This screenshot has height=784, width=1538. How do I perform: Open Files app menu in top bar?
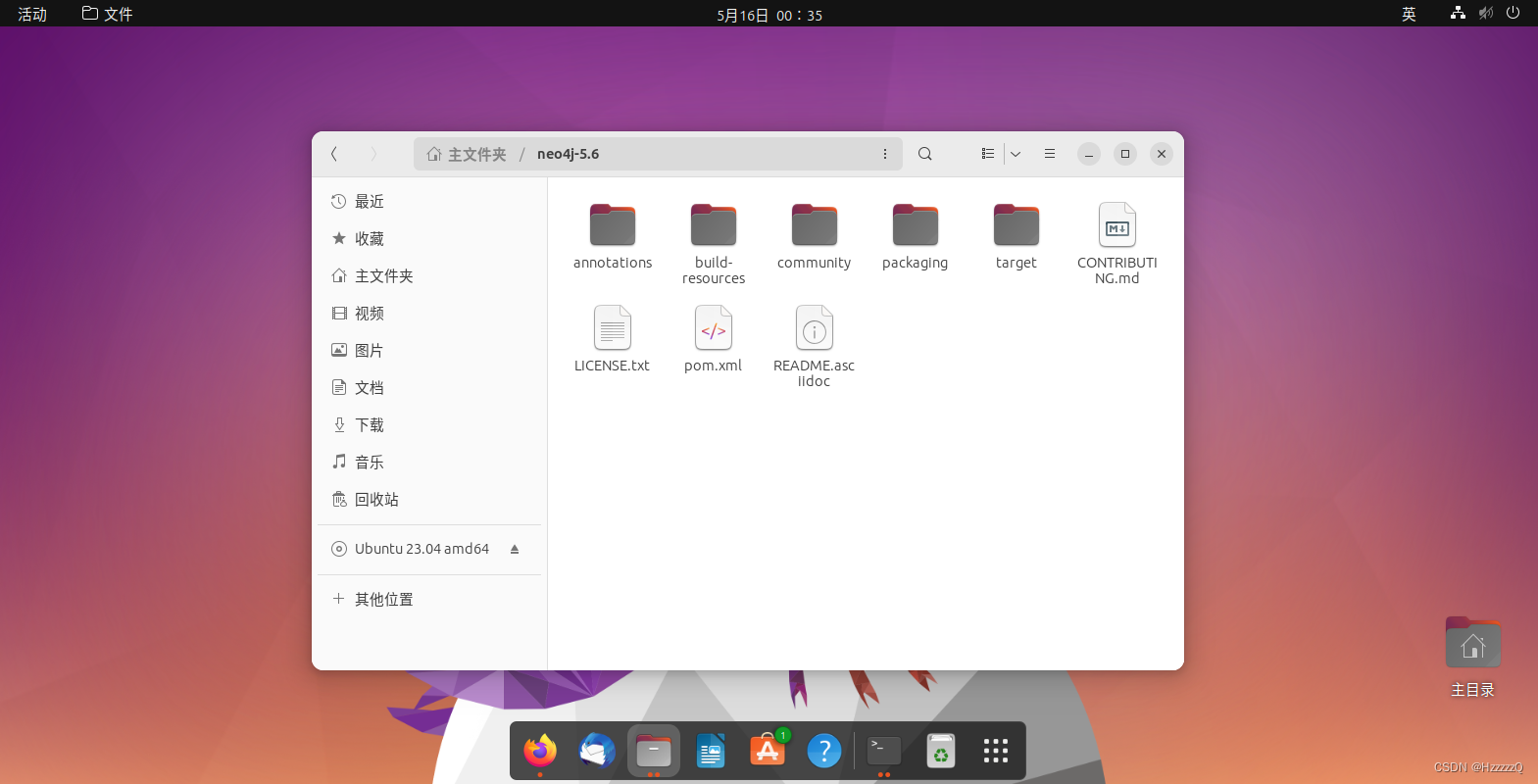click(x=108, y=14)
